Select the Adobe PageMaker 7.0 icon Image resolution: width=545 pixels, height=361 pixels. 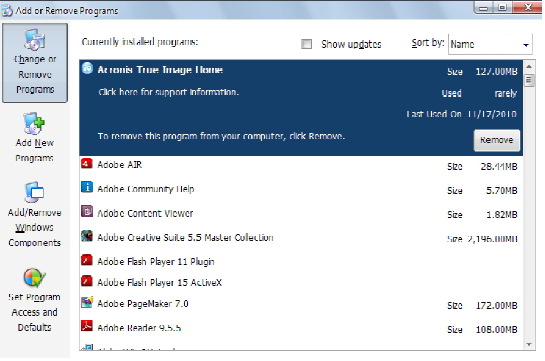[87, 302]
